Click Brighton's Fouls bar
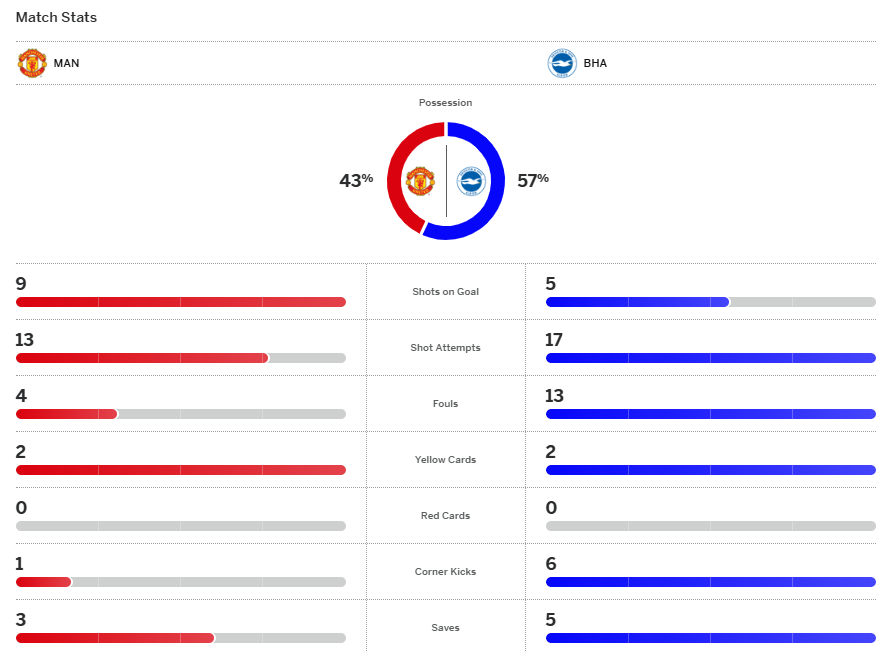890x651 pixels. click(710, 414)
